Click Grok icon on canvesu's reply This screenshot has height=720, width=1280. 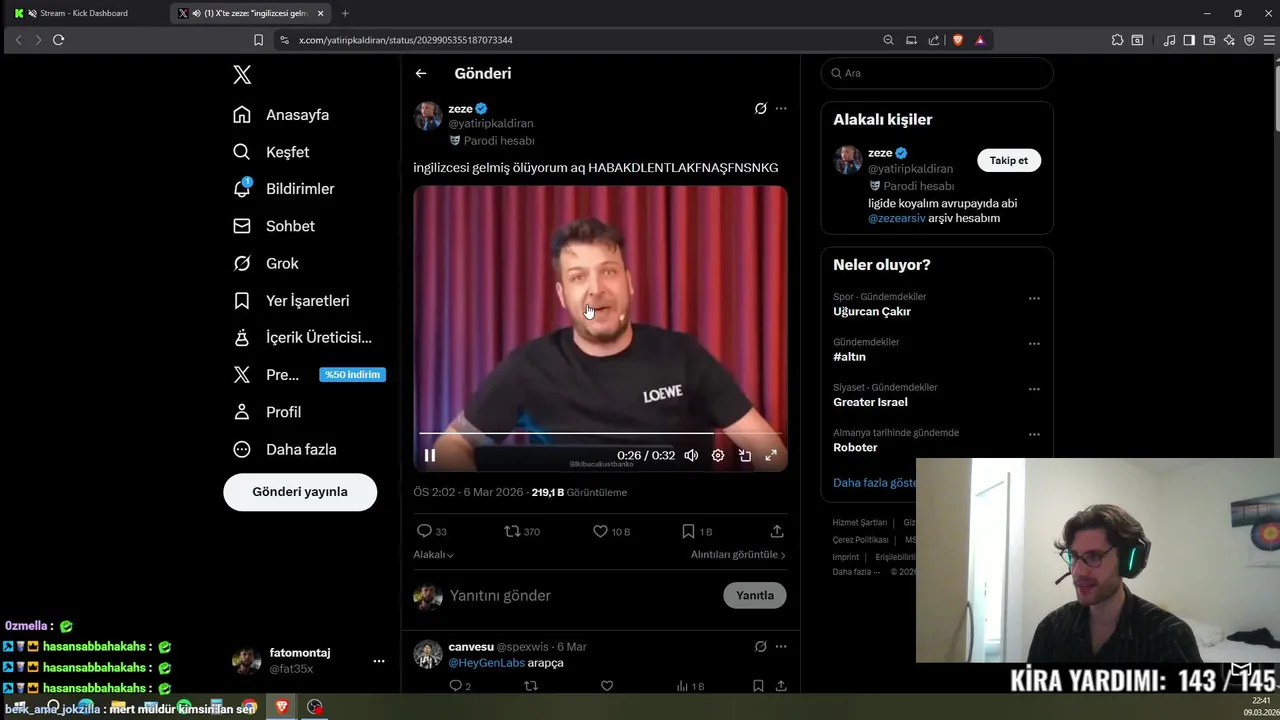pos(761,646)
